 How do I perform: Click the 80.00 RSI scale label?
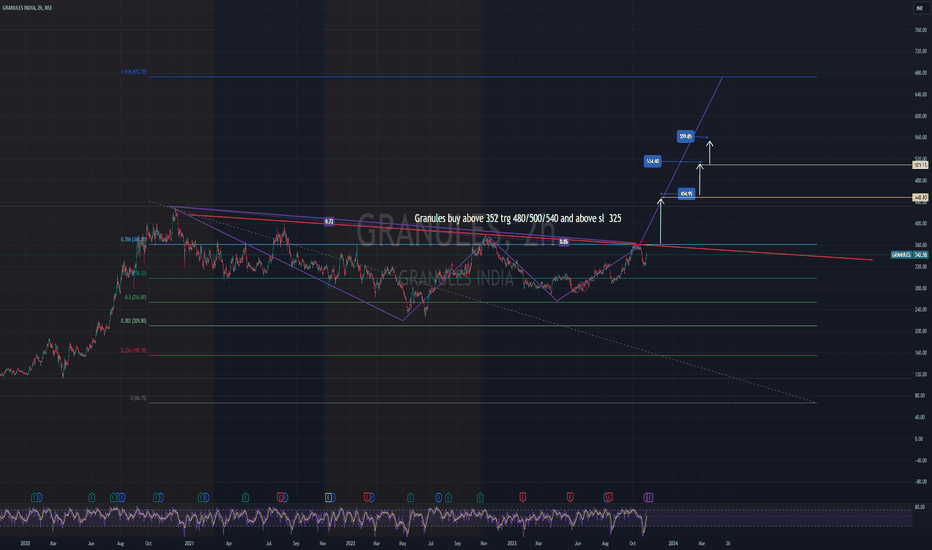pyautogui.click(x=920, y=507)
